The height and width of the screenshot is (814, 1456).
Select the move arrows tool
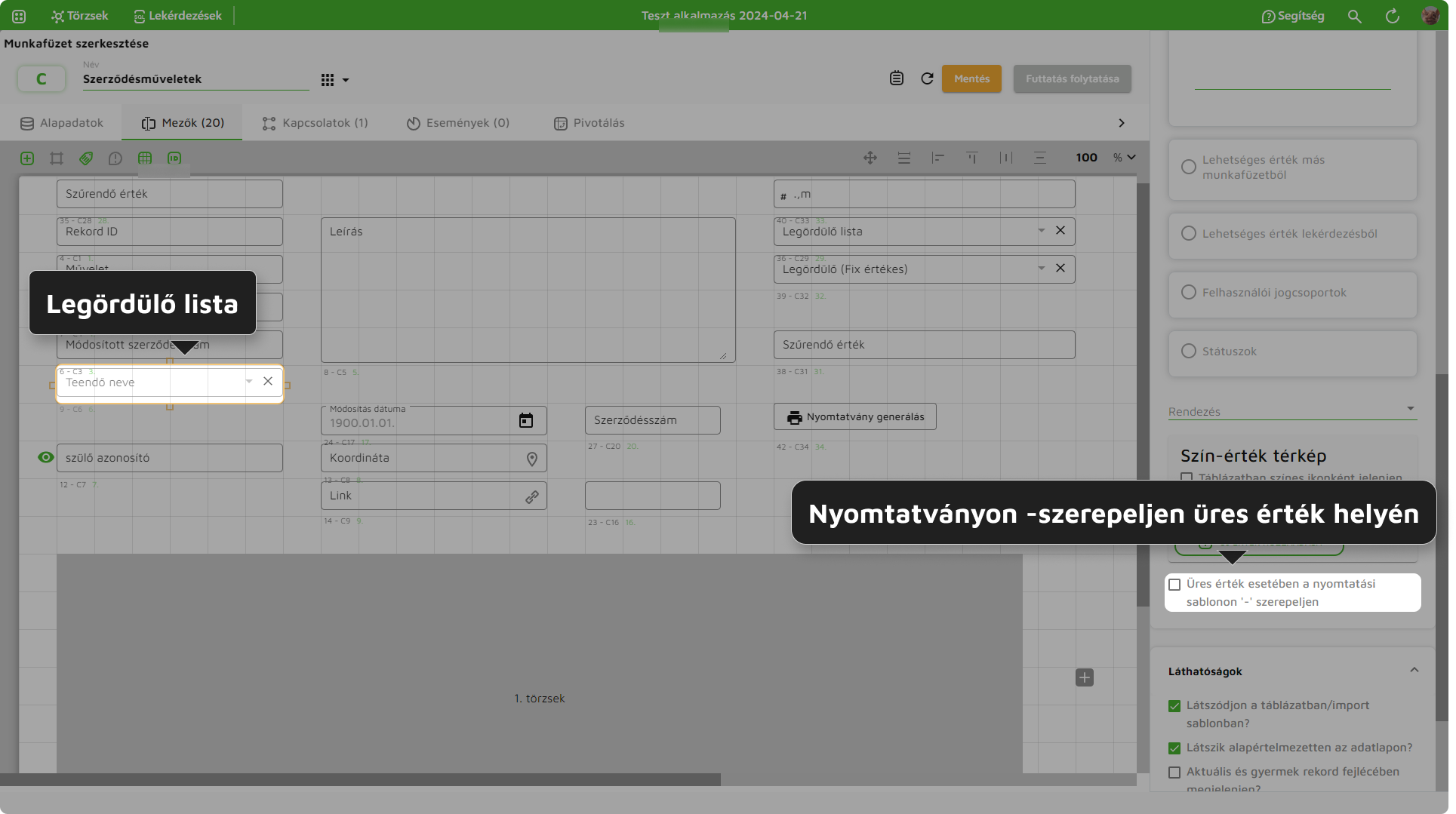pyautogui.click(x=870, y=158)
